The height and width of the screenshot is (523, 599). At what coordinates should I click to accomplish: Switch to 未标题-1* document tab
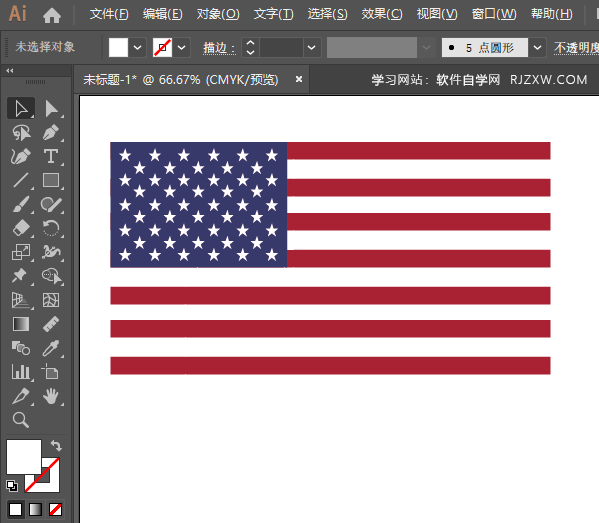181,80
